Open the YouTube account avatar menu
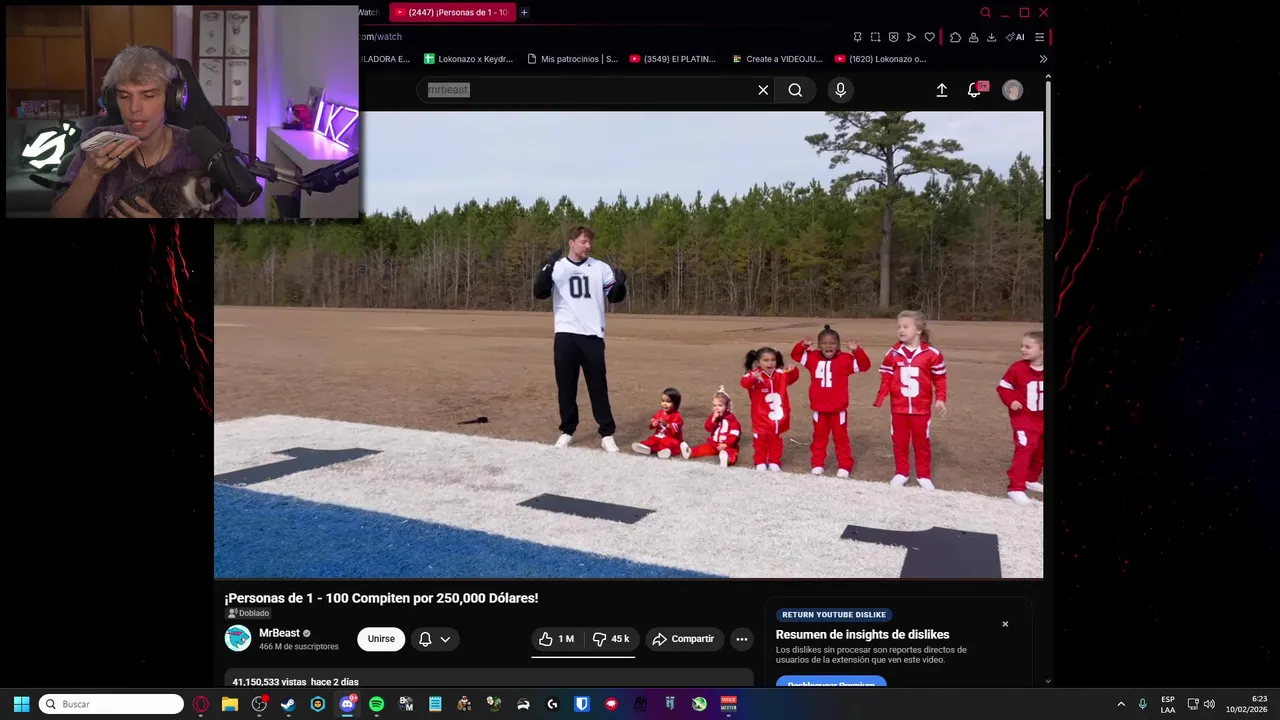The height and width of the screenshot is (720, 1280). coord(1013,90)
